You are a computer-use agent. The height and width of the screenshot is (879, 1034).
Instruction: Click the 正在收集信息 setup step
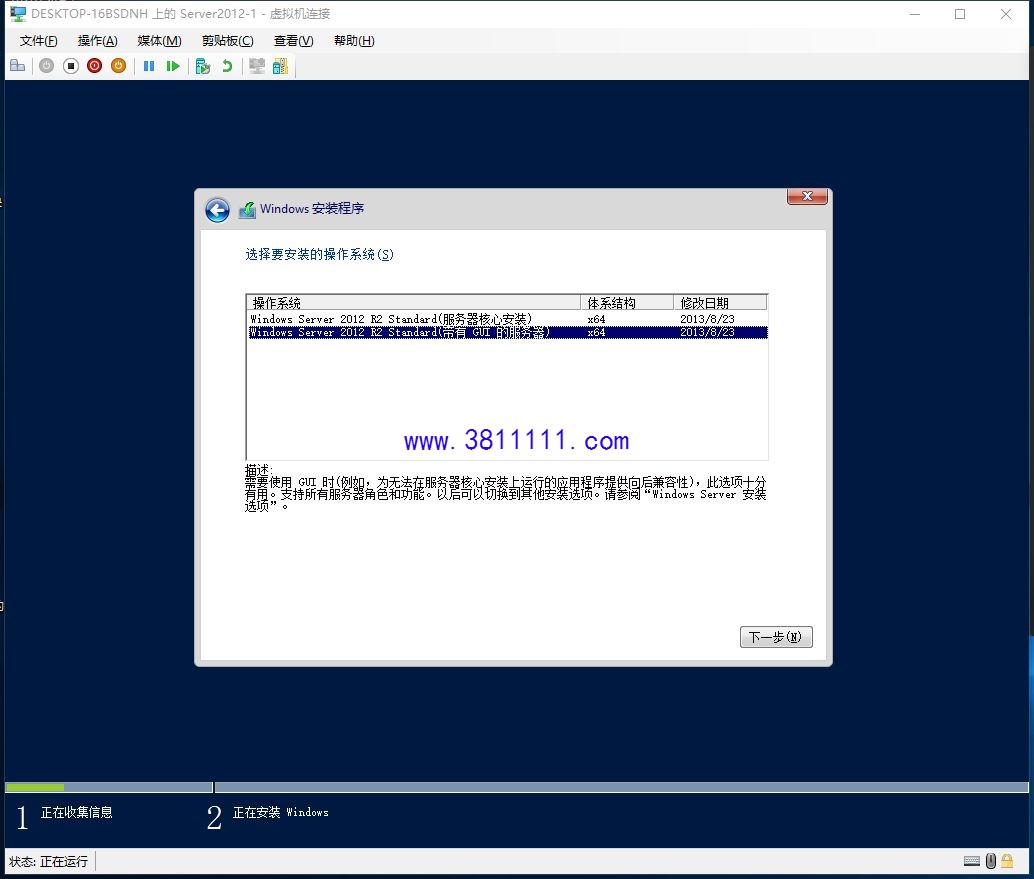tap(76, 812)
